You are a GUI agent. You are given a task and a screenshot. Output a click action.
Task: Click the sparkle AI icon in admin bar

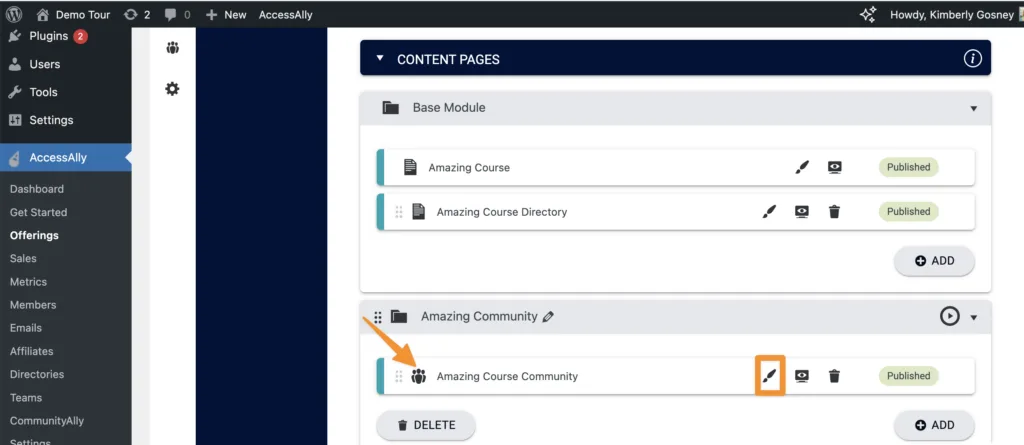pyautogui.click(x=868, y=14)
